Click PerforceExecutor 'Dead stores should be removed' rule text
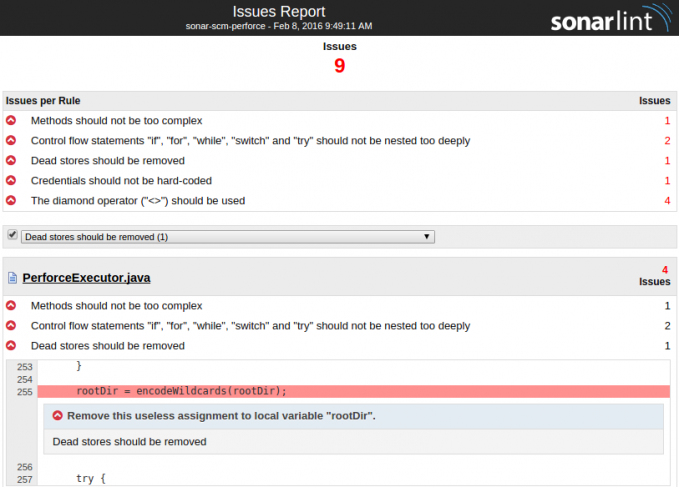The image size is (679, 487). pos(107,346)
